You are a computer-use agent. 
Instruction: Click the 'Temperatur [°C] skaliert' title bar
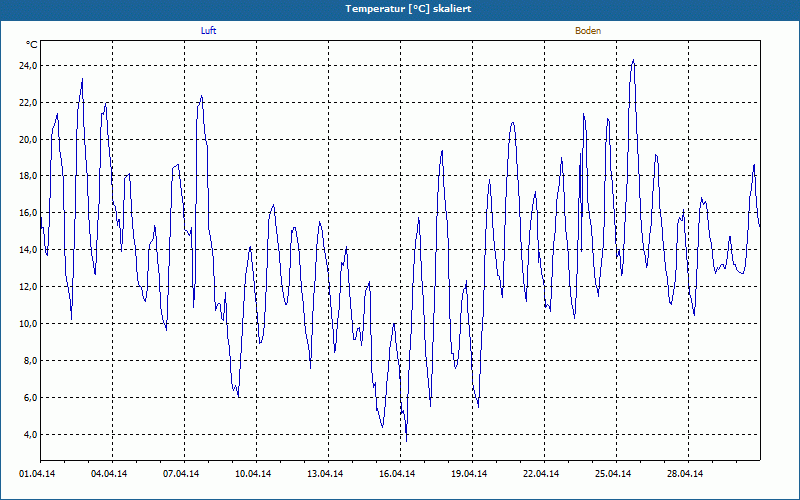(400, 9)
